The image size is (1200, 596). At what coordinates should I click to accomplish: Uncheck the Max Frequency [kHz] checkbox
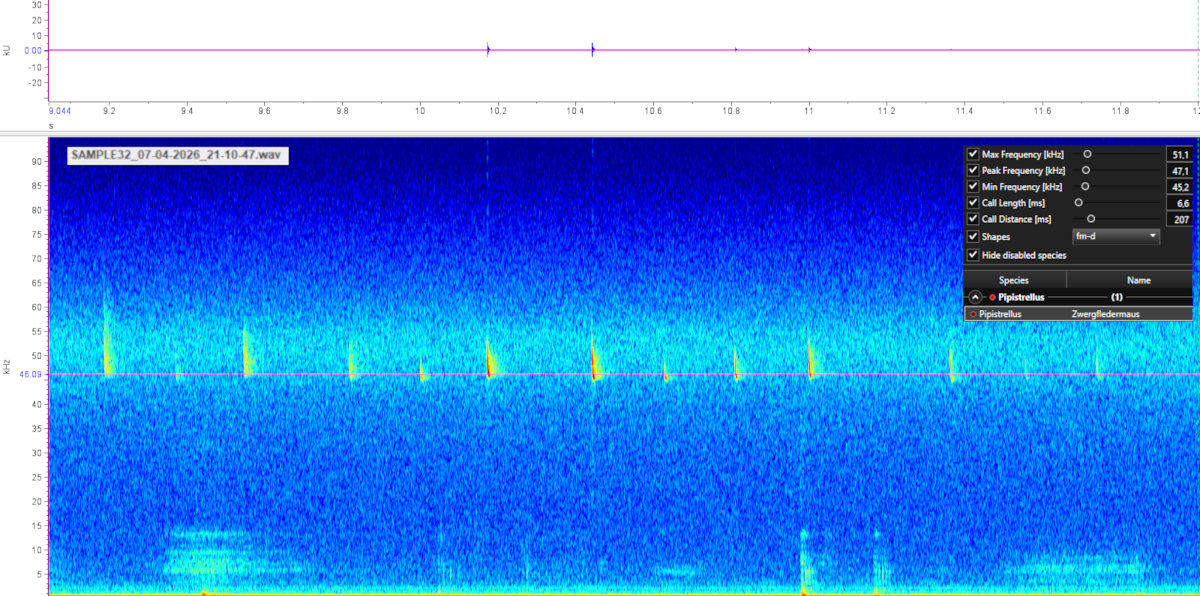[973, 155]
